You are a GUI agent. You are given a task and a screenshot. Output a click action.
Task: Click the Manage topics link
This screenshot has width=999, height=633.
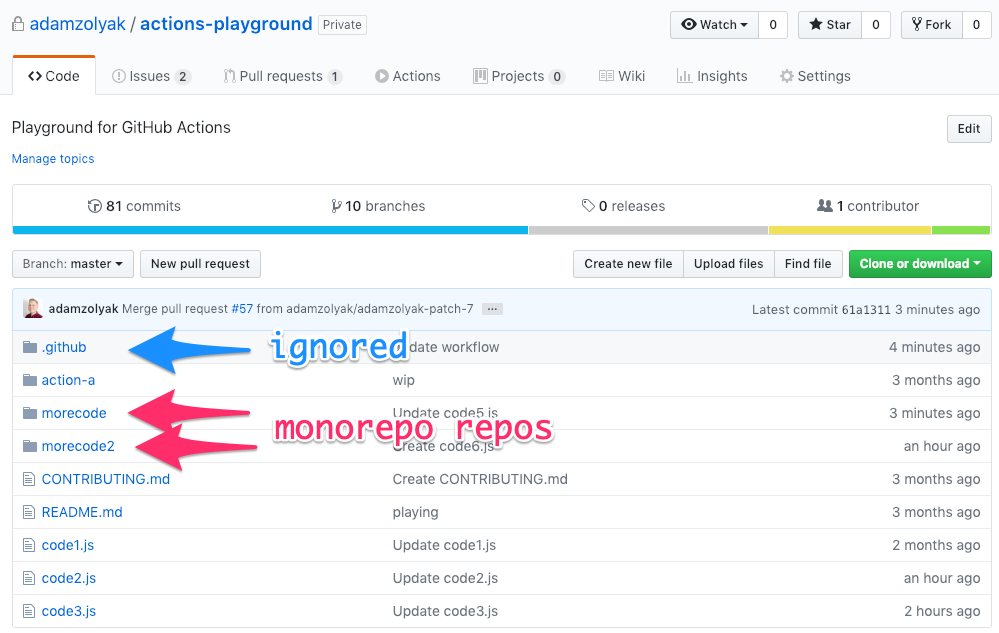[53, 159]
